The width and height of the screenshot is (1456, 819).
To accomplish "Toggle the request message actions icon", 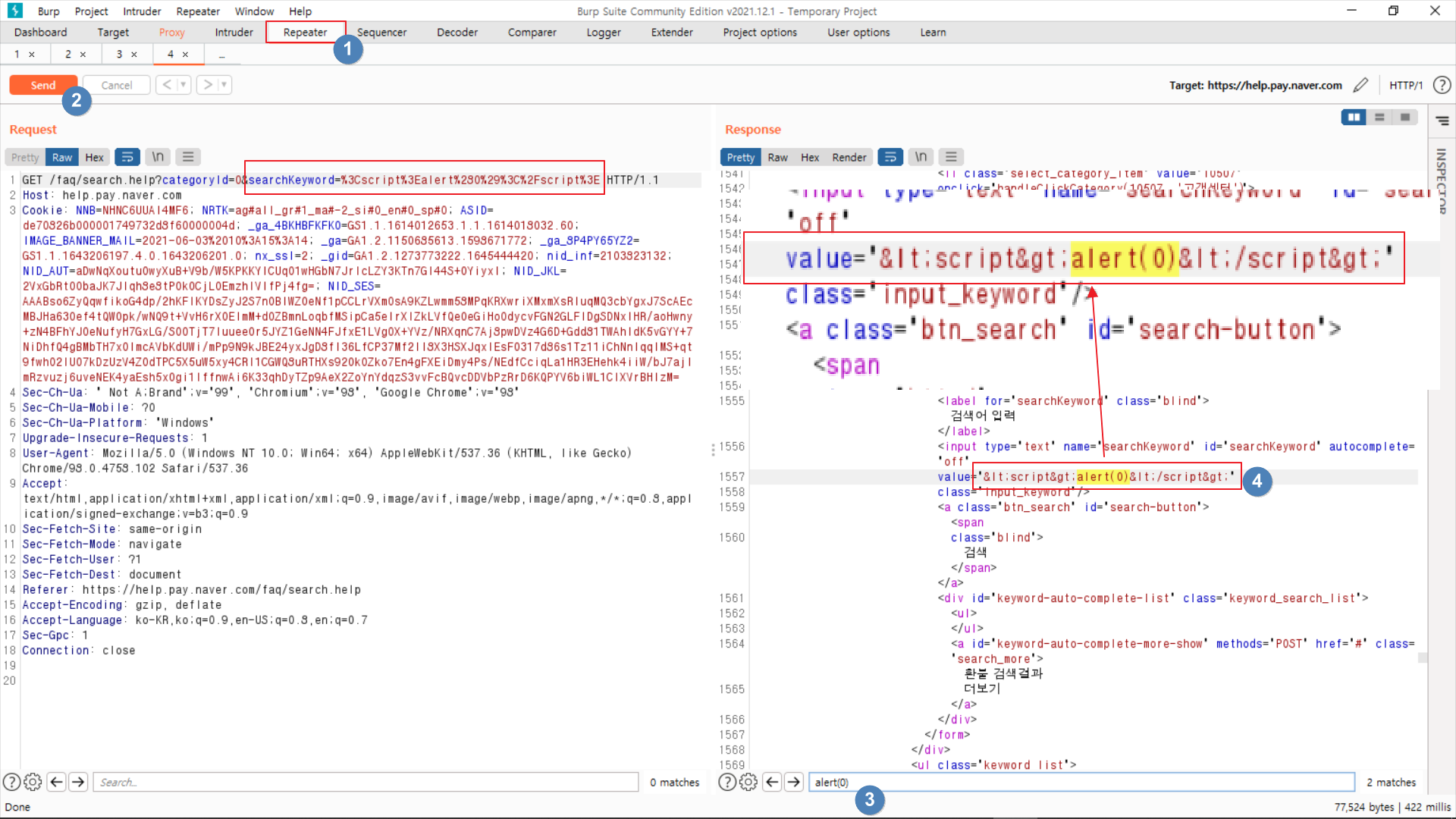I will [x=127, y=157].
